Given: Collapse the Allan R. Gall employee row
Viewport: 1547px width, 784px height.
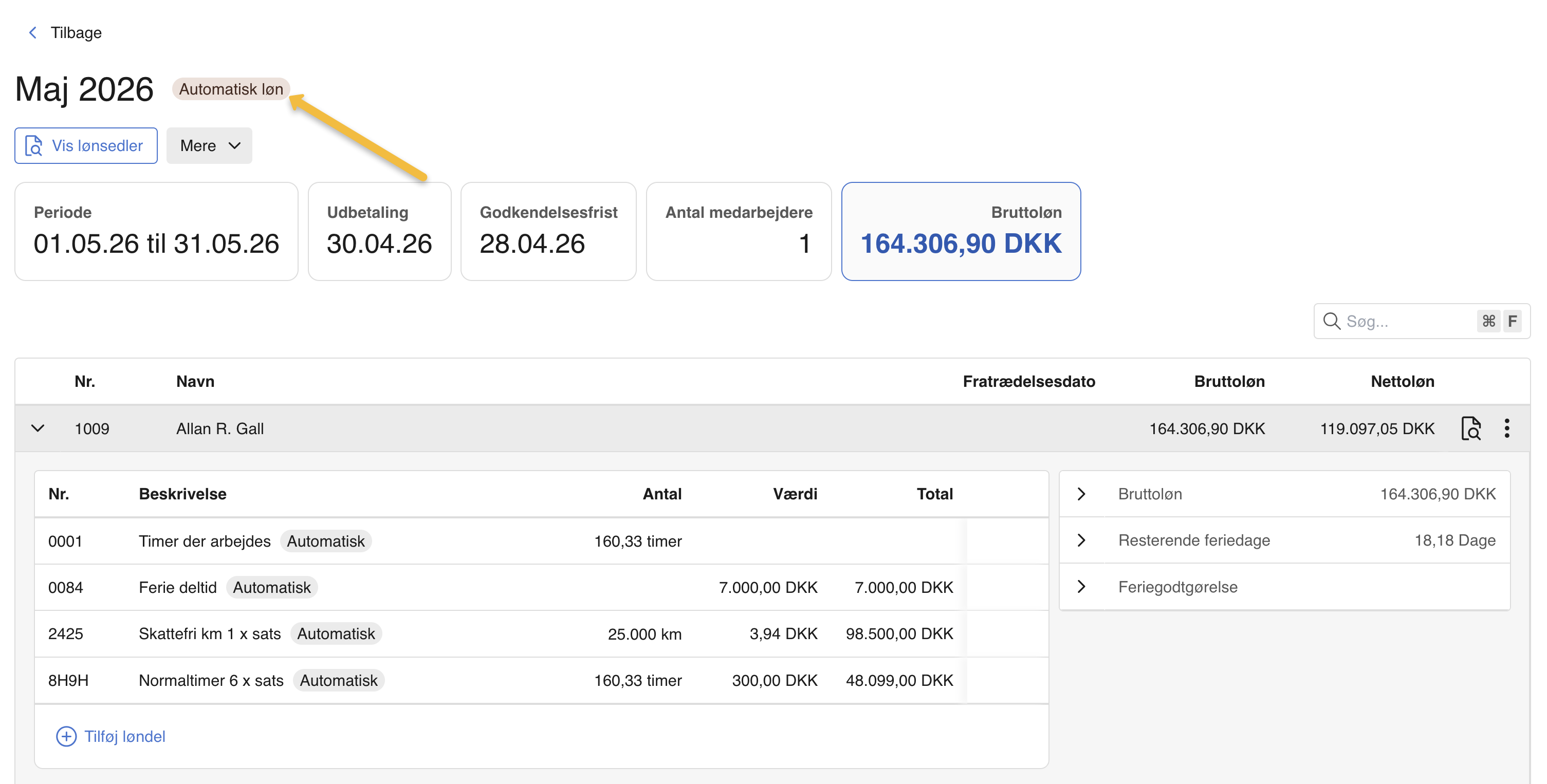Looking at the screenshot, I should [x=38, y=428].
